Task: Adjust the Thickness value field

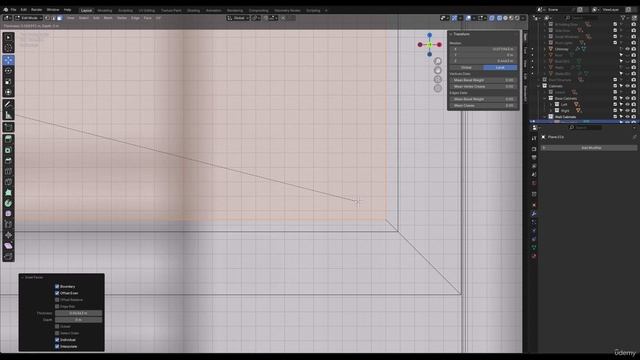Action: click(x=78, y=313)
